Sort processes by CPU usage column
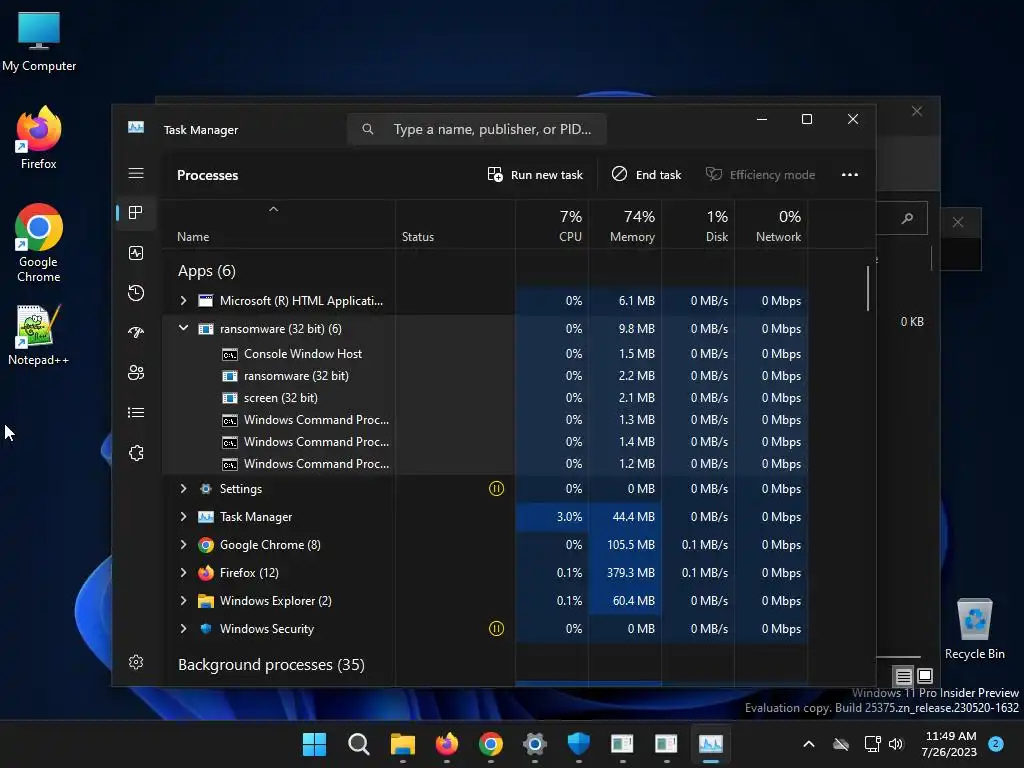The image size is (1024, 768). tap(552, 224)
